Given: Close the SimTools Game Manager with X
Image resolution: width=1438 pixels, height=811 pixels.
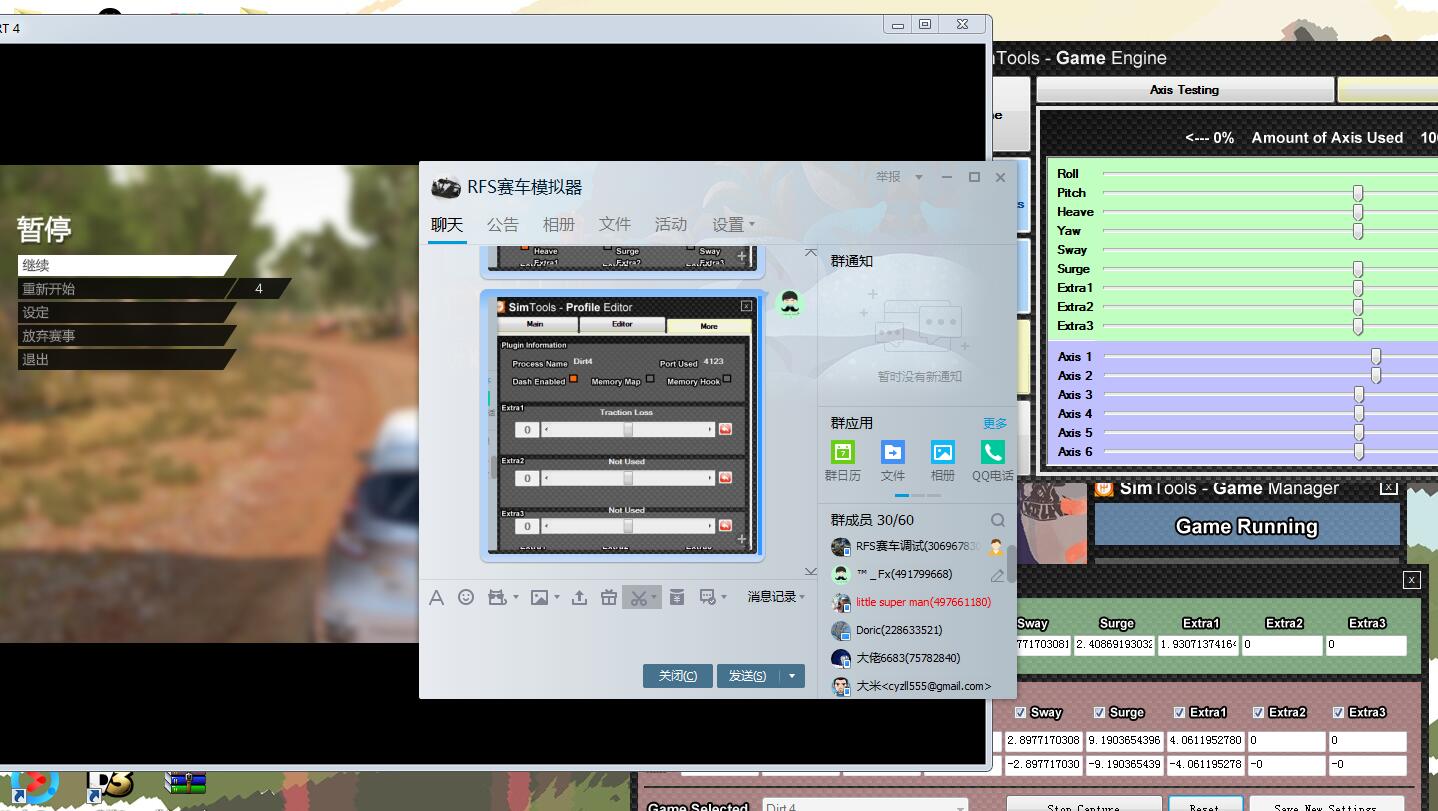Looking at the screenshot, I should pyautogui.click(x=1388, y=487).
